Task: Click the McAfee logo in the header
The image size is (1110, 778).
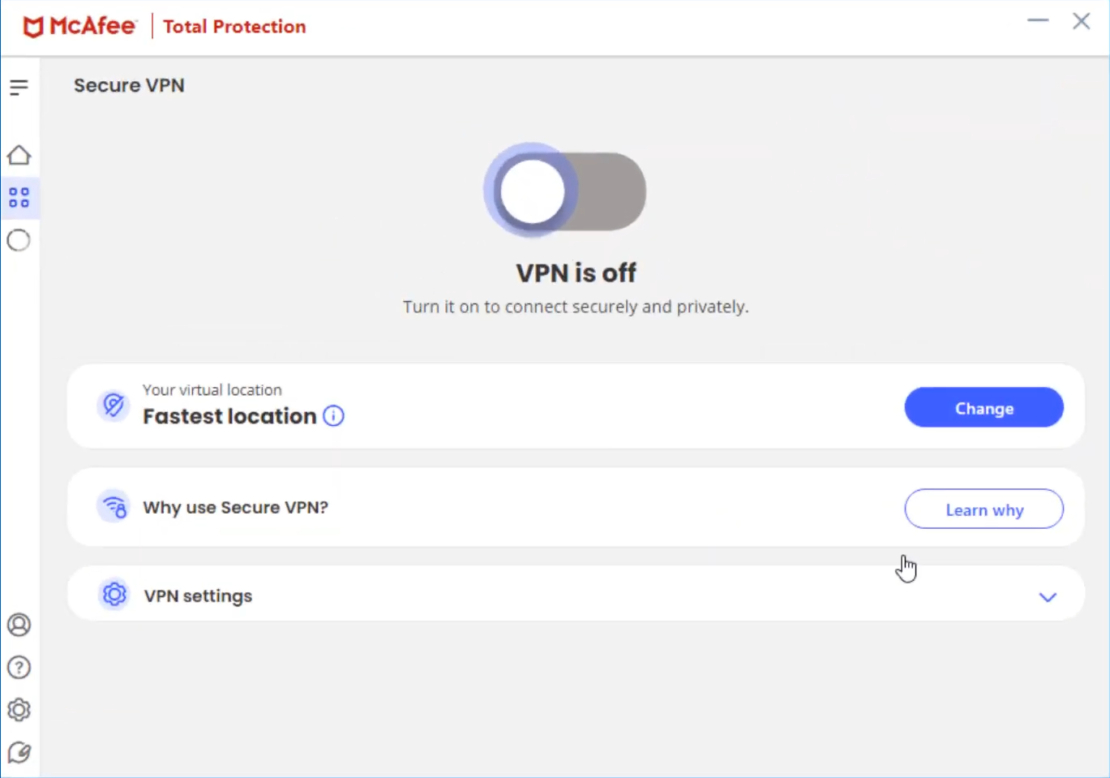Action: pos(80,26)
